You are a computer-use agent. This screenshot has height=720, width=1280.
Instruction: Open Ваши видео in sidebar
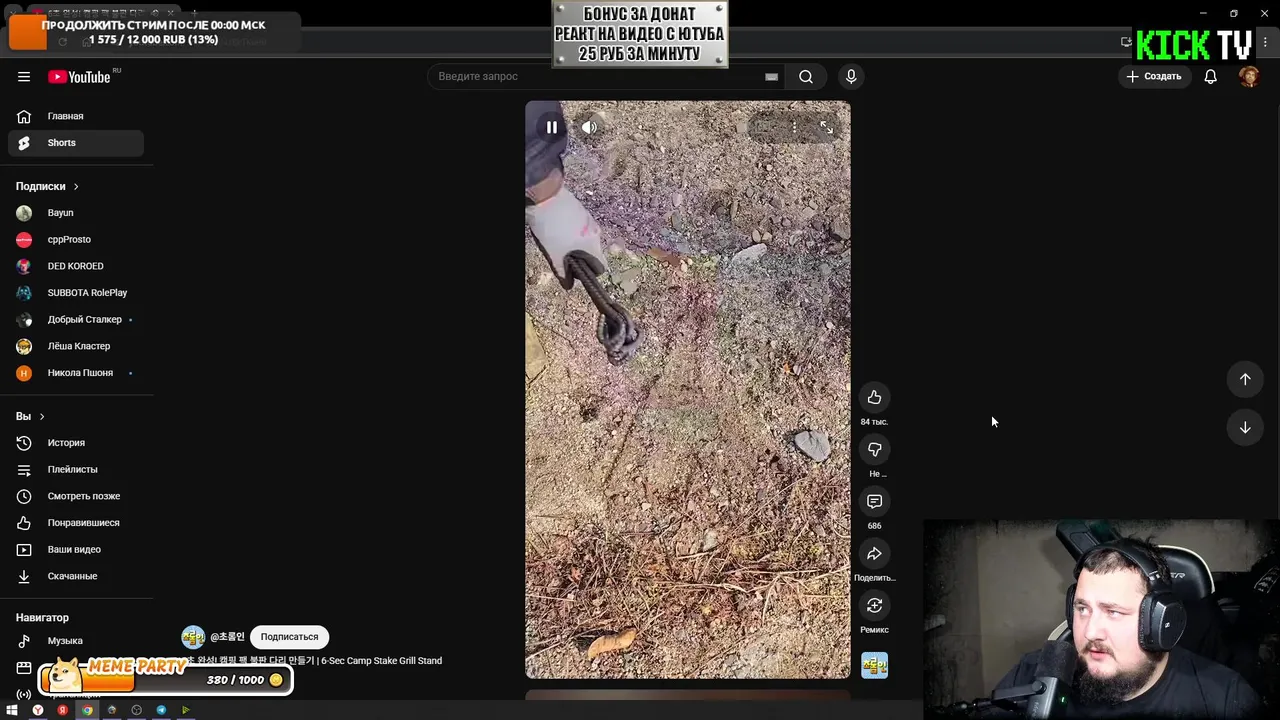76,549
